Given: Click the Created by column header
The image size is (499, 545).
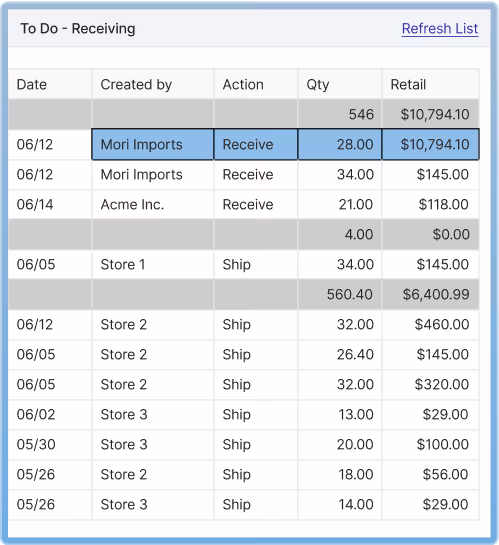Looking at the screenshot, I should pyautogui.click(x=153, y=84).
